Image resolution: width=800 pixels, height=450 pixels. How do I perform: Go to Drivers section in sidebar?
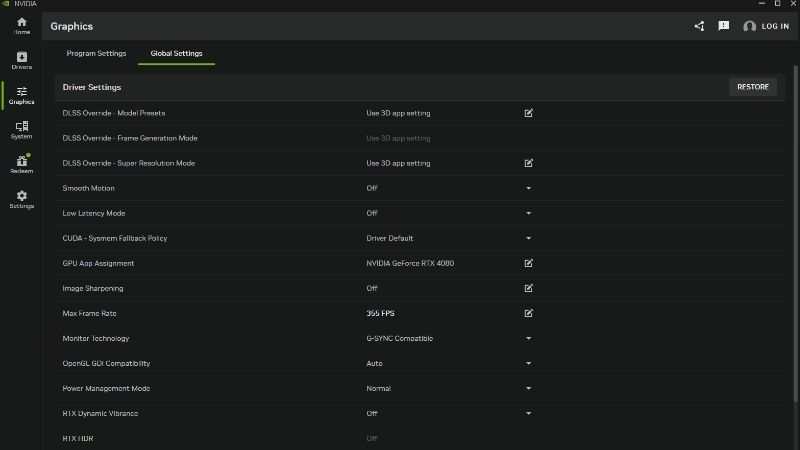click(21, 60)
